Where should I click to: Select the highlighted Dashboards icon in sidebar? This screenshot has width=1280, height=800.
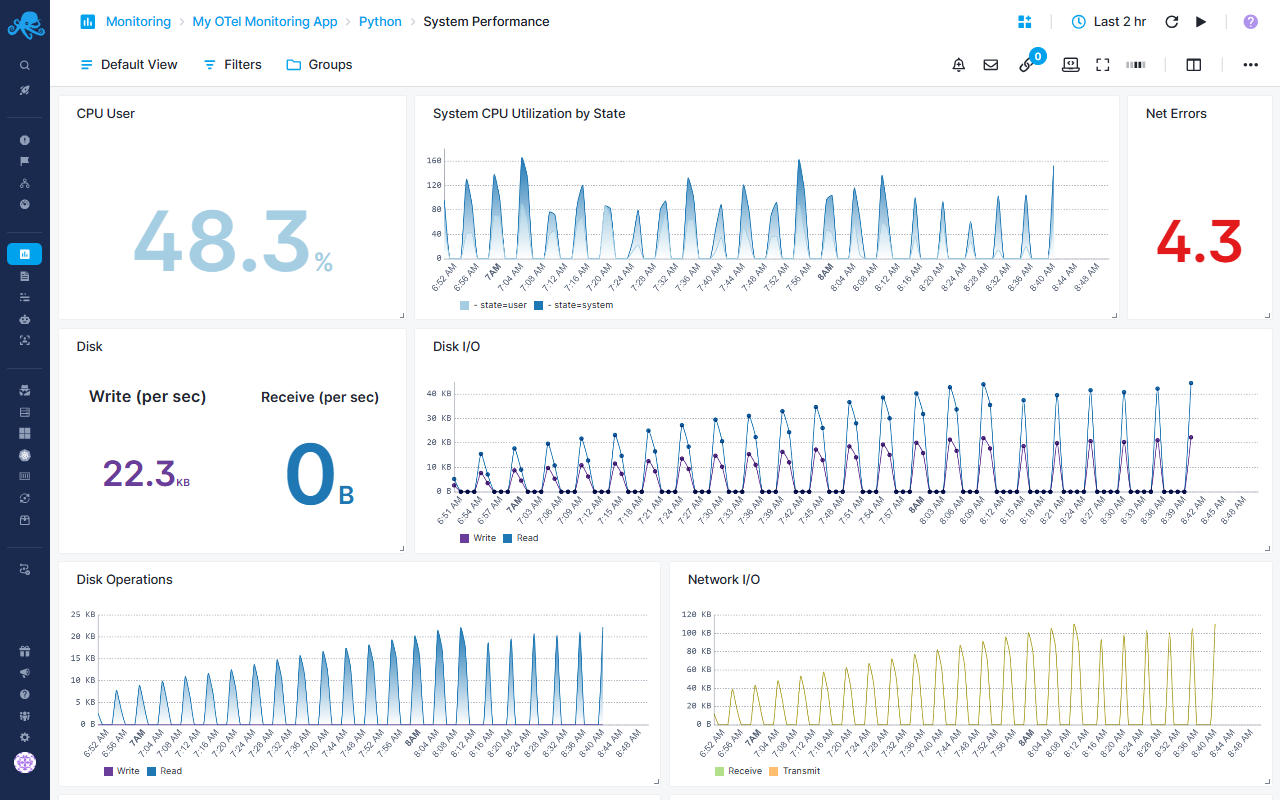click(25, 253)
